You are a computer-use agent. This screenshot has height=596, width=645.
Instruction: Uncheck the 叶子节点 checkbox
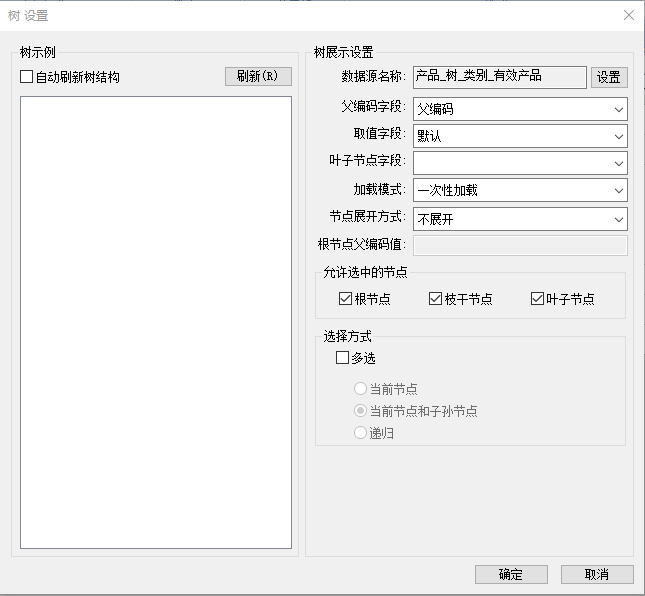point(538,299)
